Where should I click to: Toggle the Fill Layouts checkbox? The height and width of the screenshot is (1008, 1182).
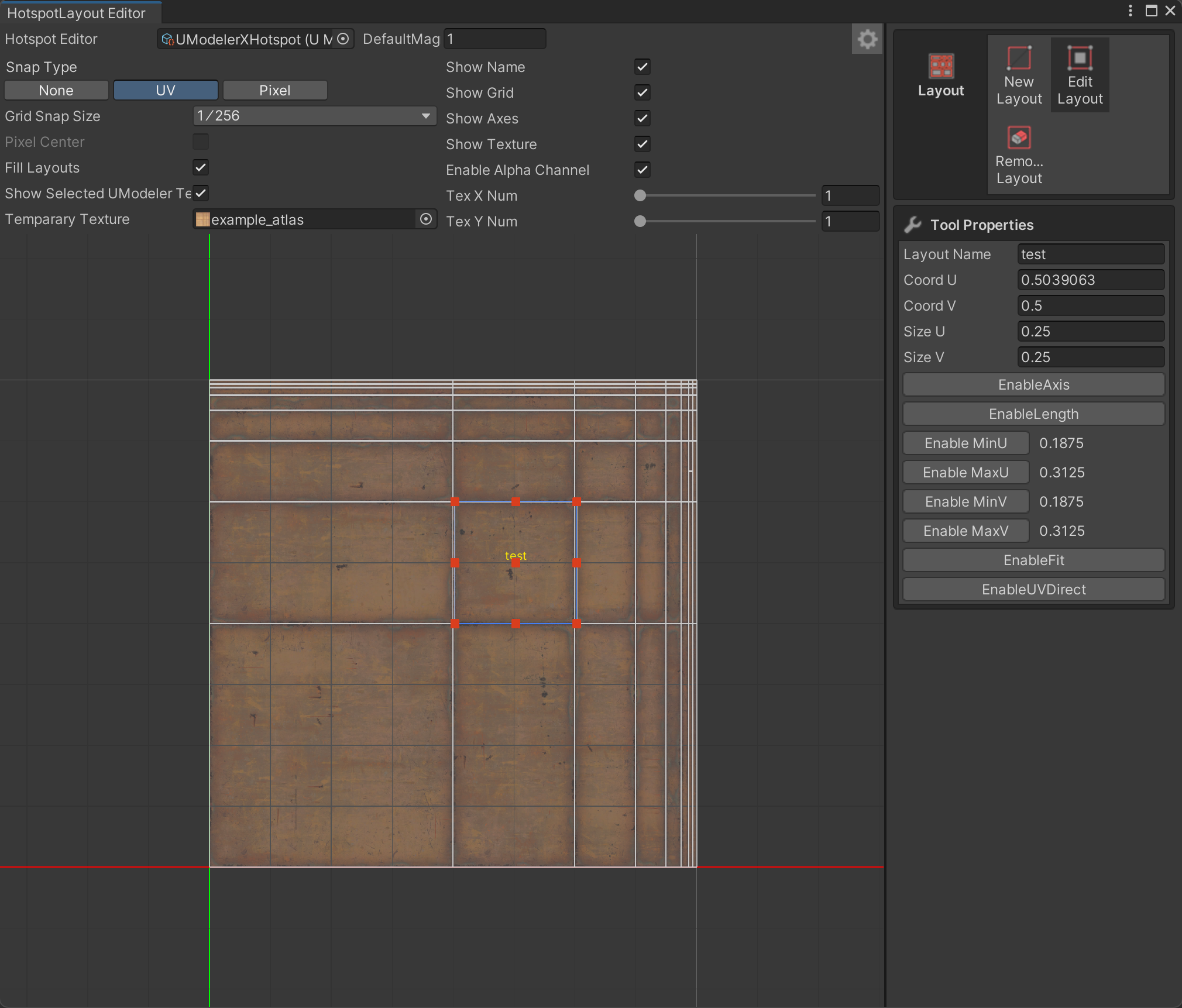[x=201, y=167]
